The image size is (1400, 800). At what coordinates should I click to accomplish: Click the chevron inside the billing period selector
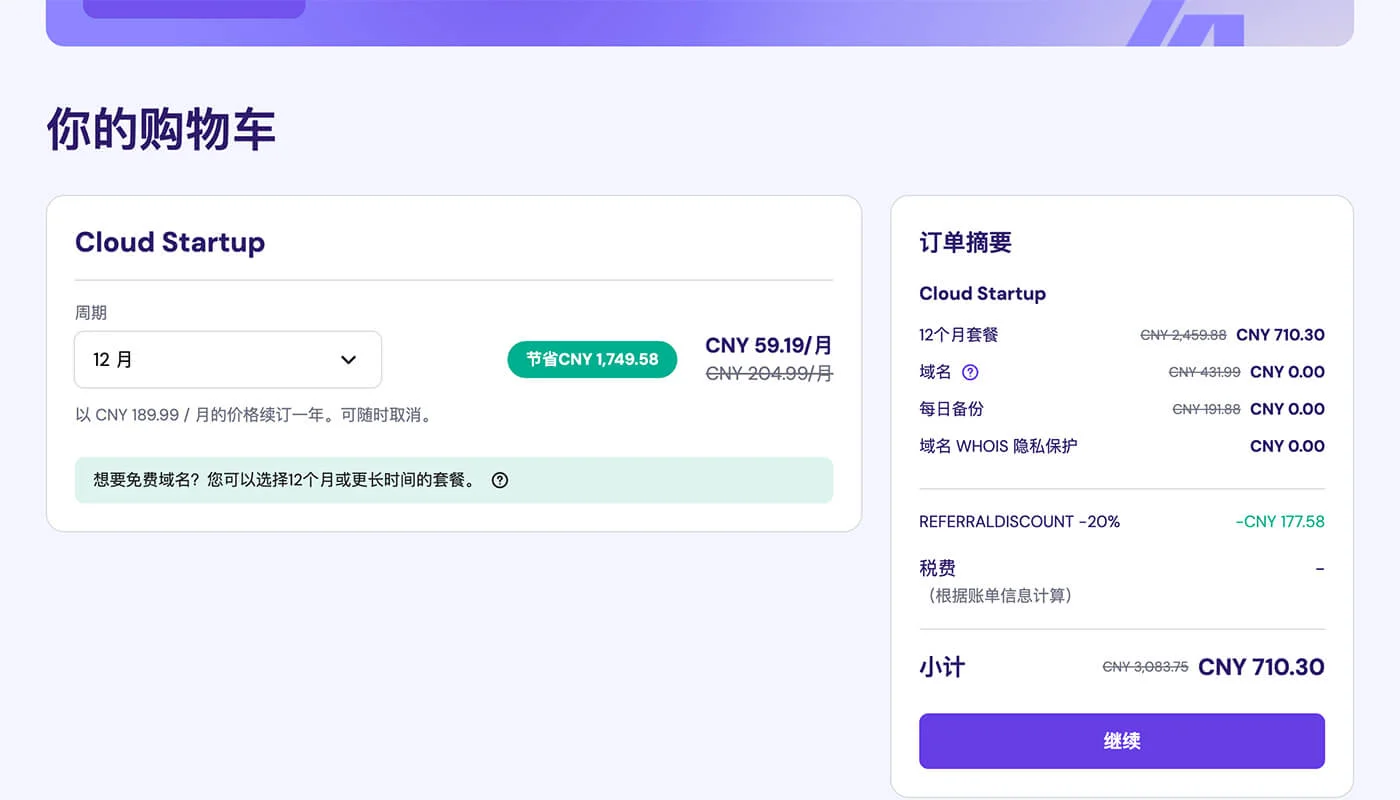pos(347,359)
